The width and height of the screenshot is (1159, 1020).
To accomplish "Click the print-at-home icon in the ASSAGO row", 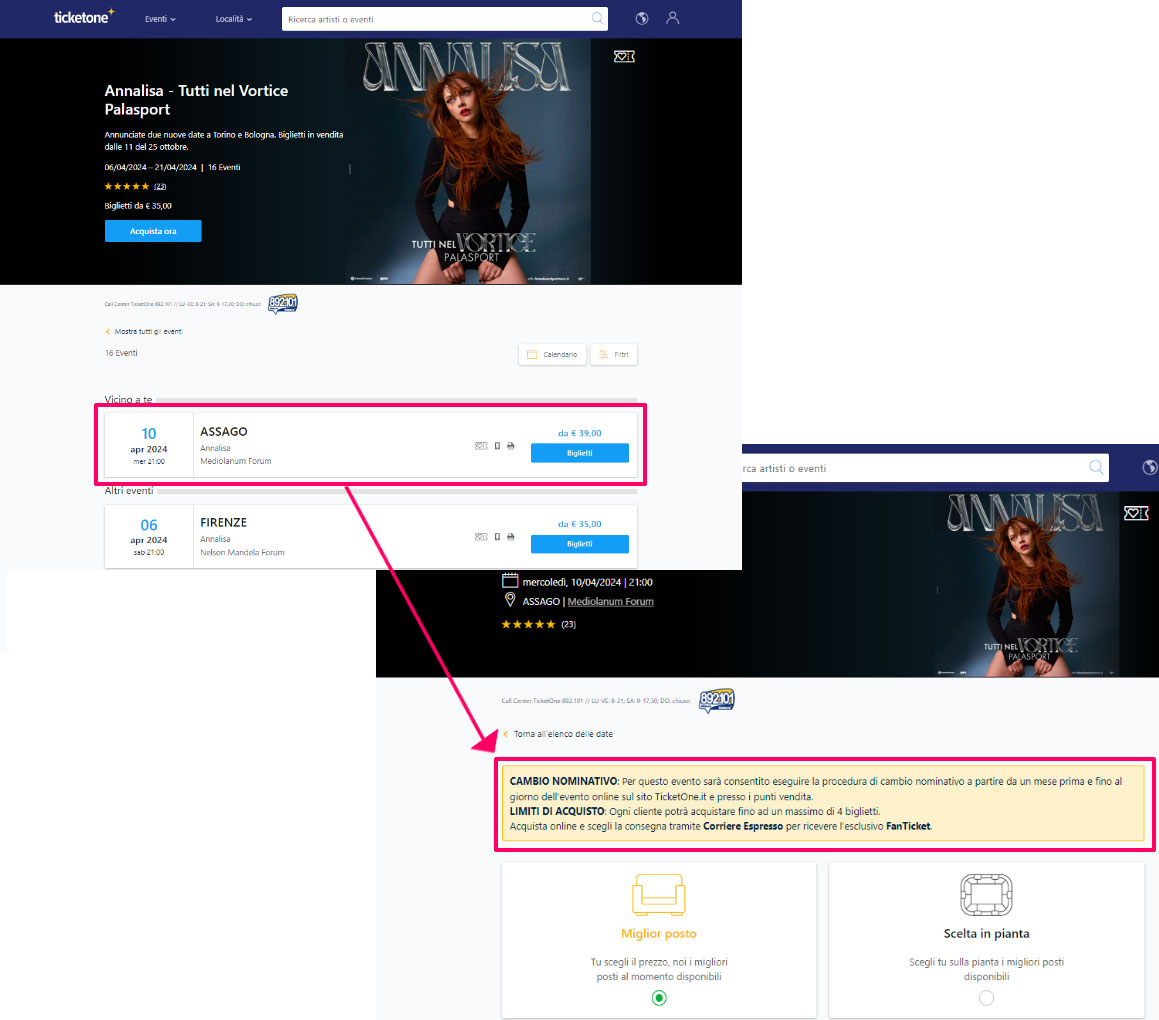I will [x=511, y=446].
